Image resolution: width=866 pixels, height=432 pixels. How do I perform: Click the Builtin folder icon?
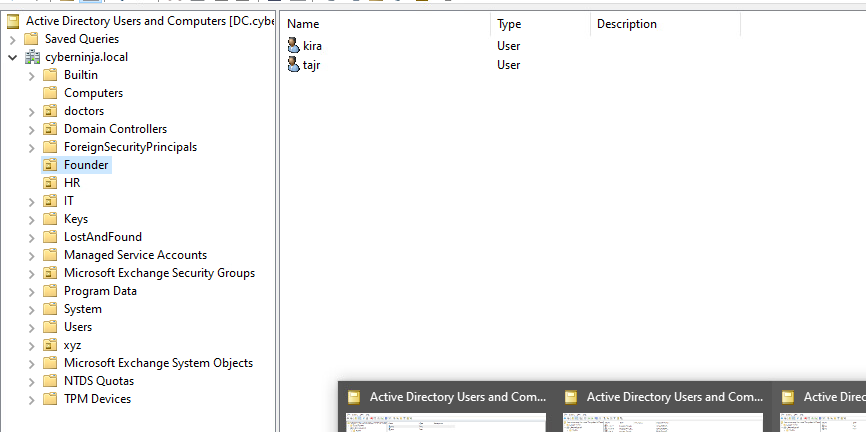coord(50,75)
